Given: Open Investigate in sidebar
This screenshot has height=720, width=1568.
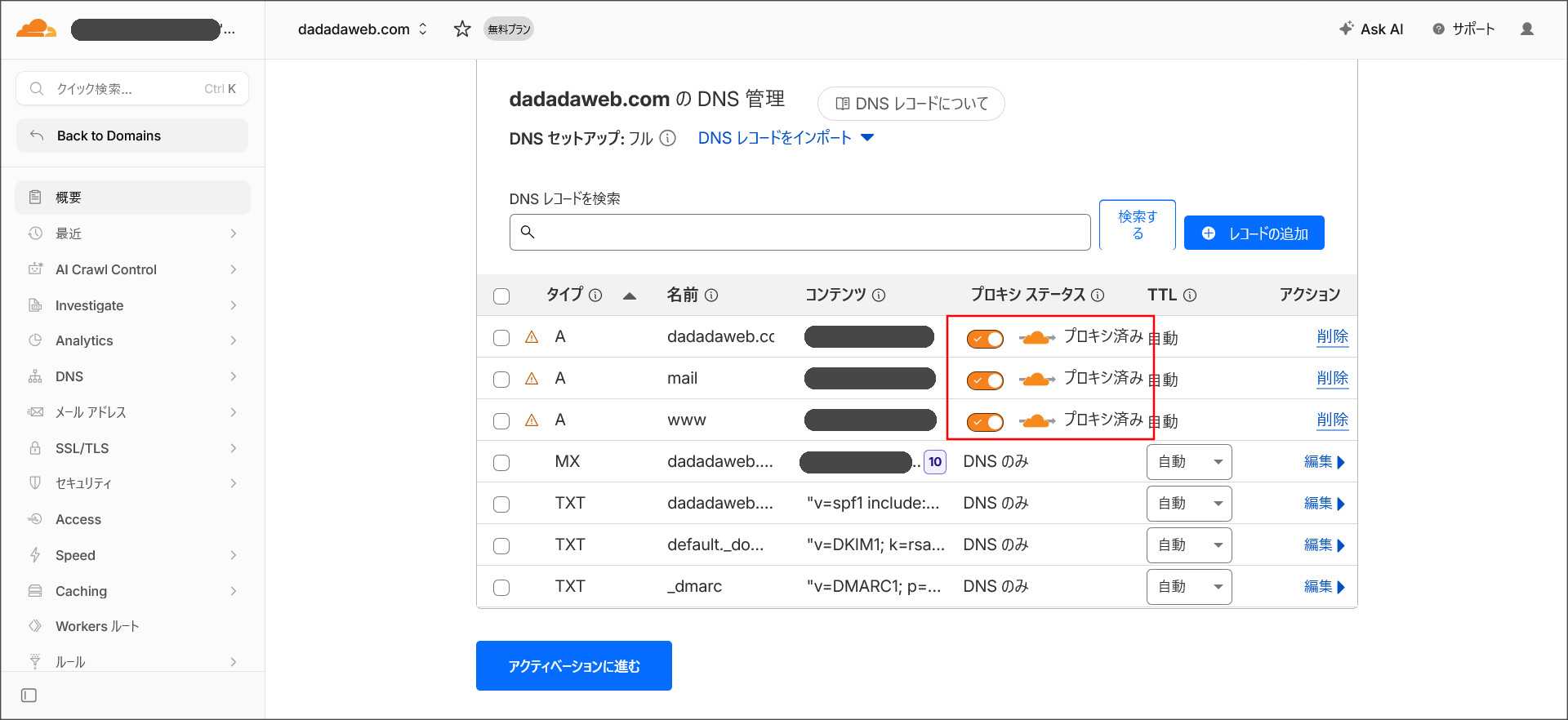Looking at the screenshot, I should tap(132, 305).
